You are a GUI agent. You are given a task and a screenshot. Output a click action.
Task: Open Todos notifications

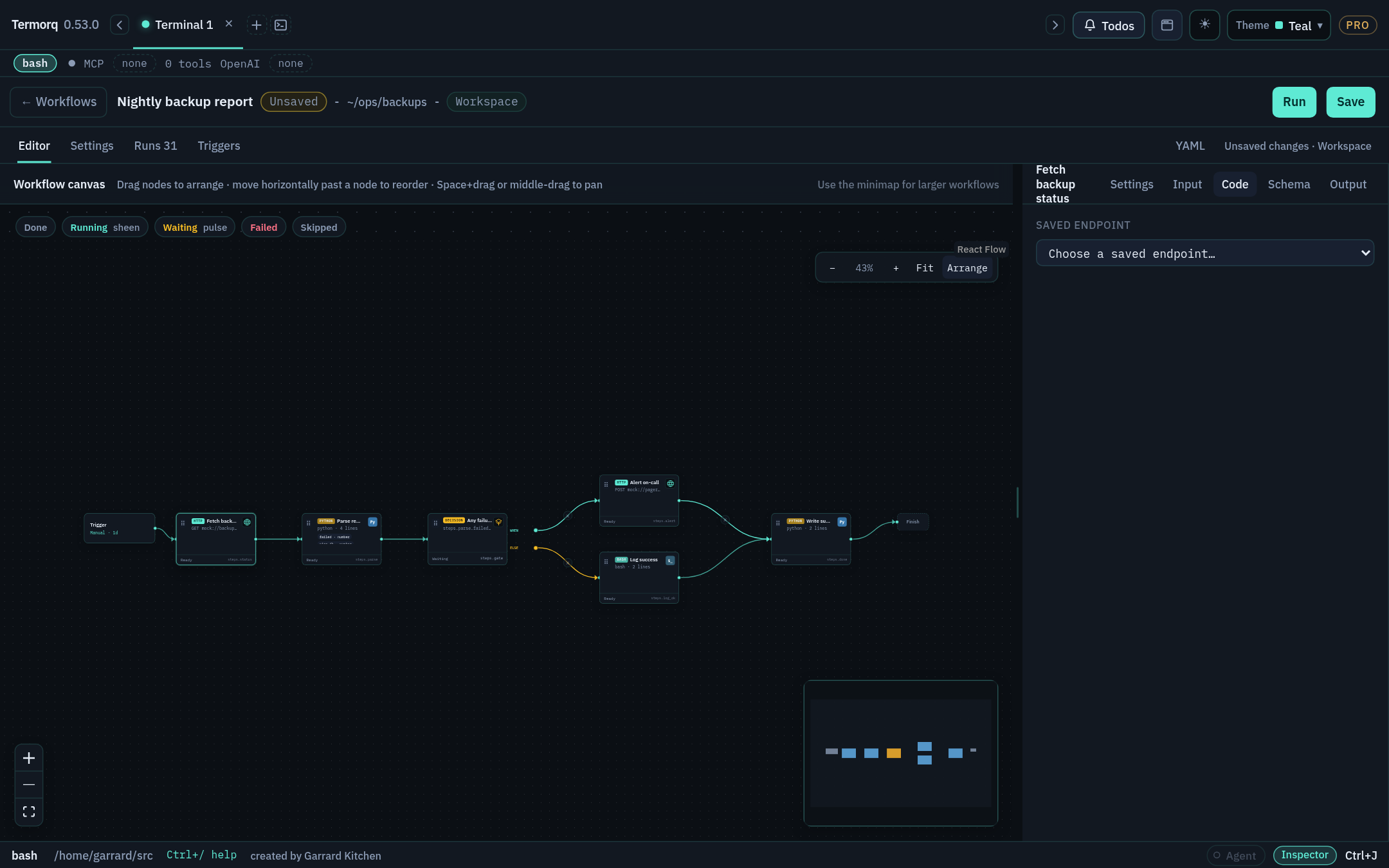(x=1109, y=25)
